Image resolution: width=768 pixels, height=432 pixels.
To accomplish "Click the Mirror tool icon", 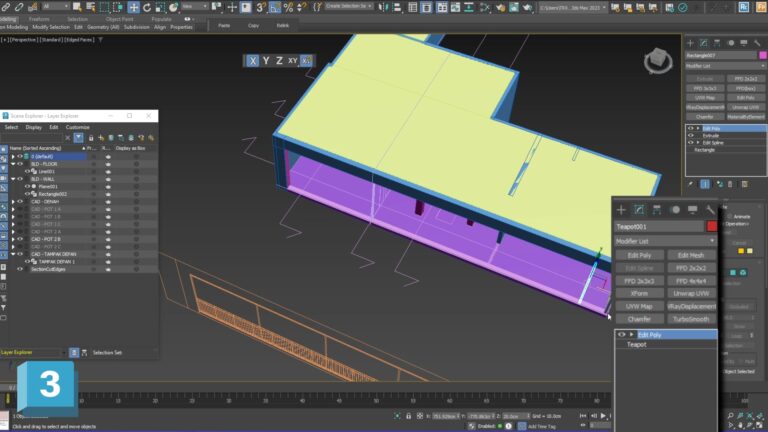I will (x=384, y=7).
